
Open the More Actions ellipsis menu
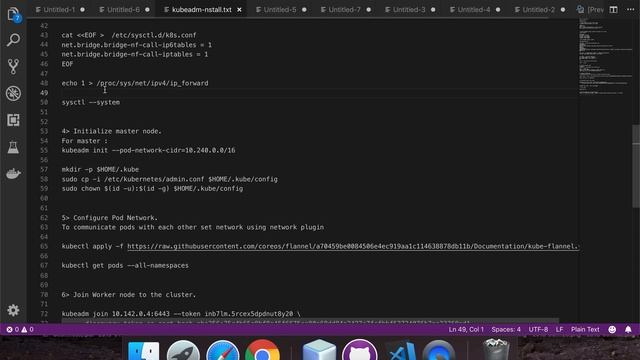coord(631,9)
